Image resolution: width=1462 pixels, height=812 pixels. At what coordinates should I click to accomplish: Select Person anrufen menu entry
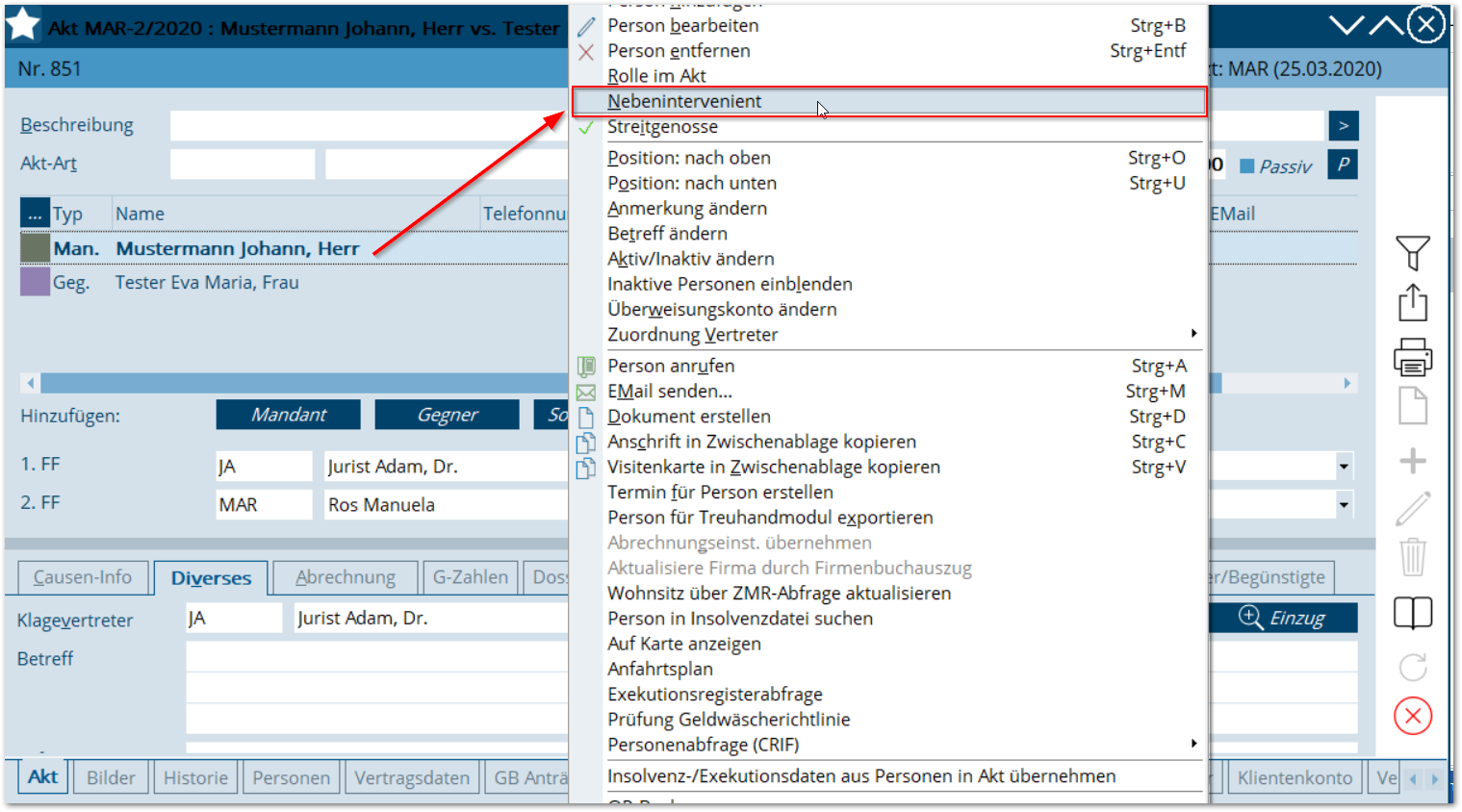[888, 366]
